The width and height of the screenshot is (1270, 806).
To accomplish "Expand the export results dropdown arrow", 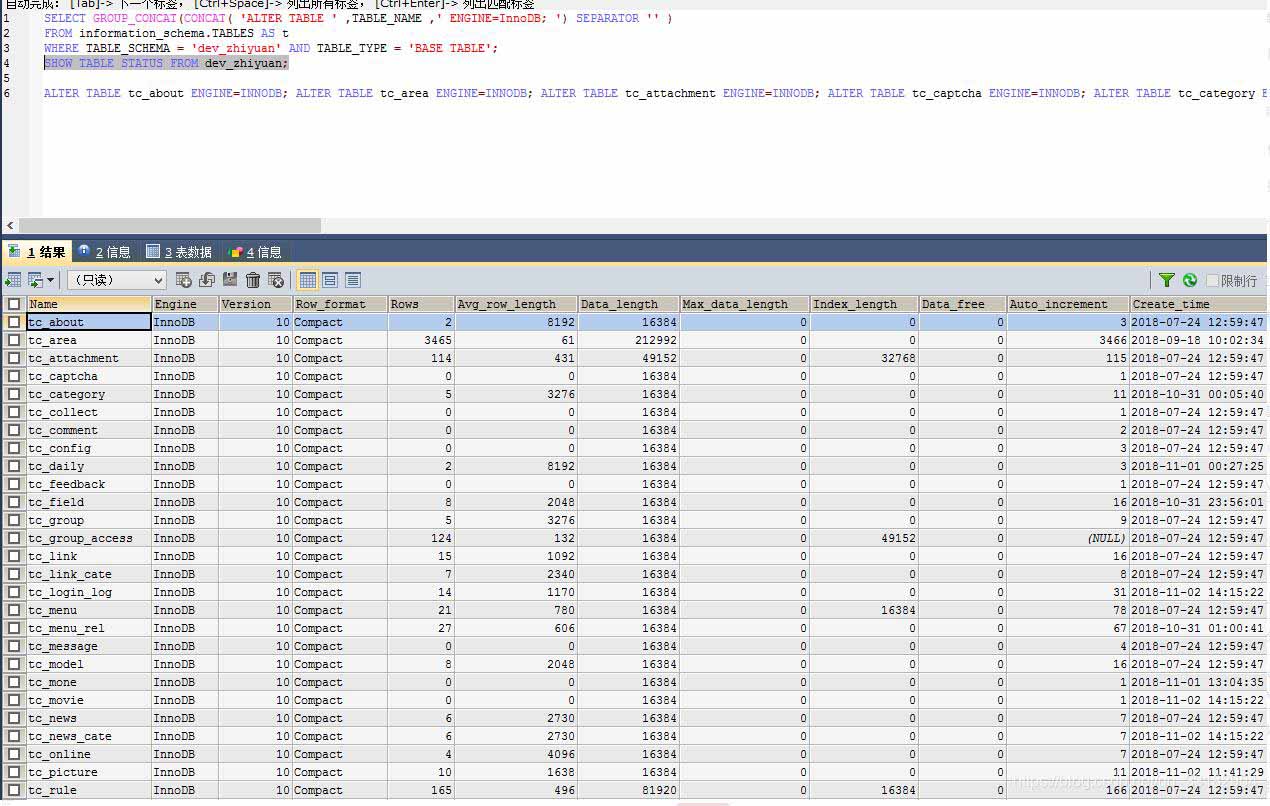I will pos(50,280).
